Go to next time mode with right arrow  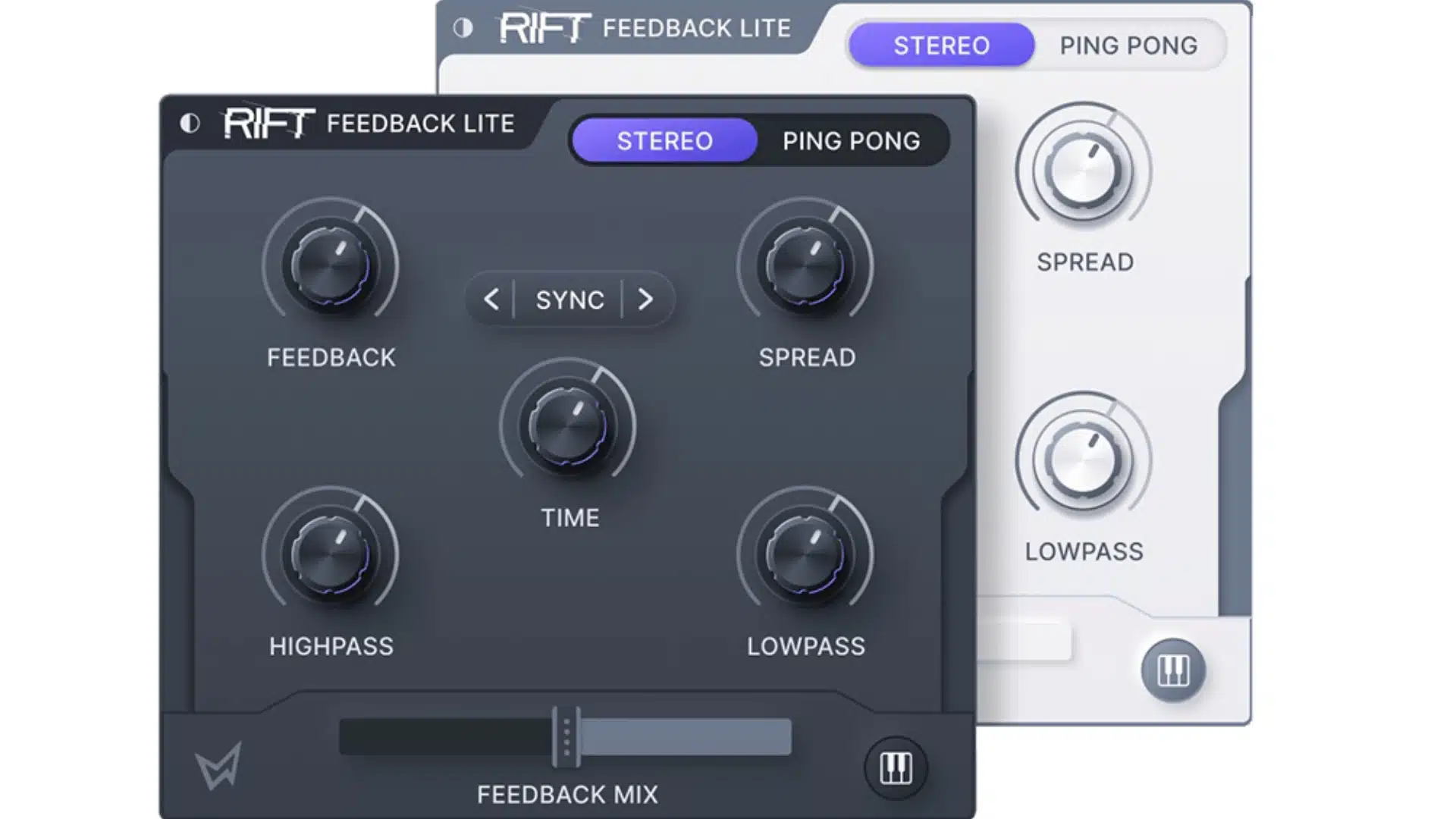pyautogui.click(x=645, y=300)
